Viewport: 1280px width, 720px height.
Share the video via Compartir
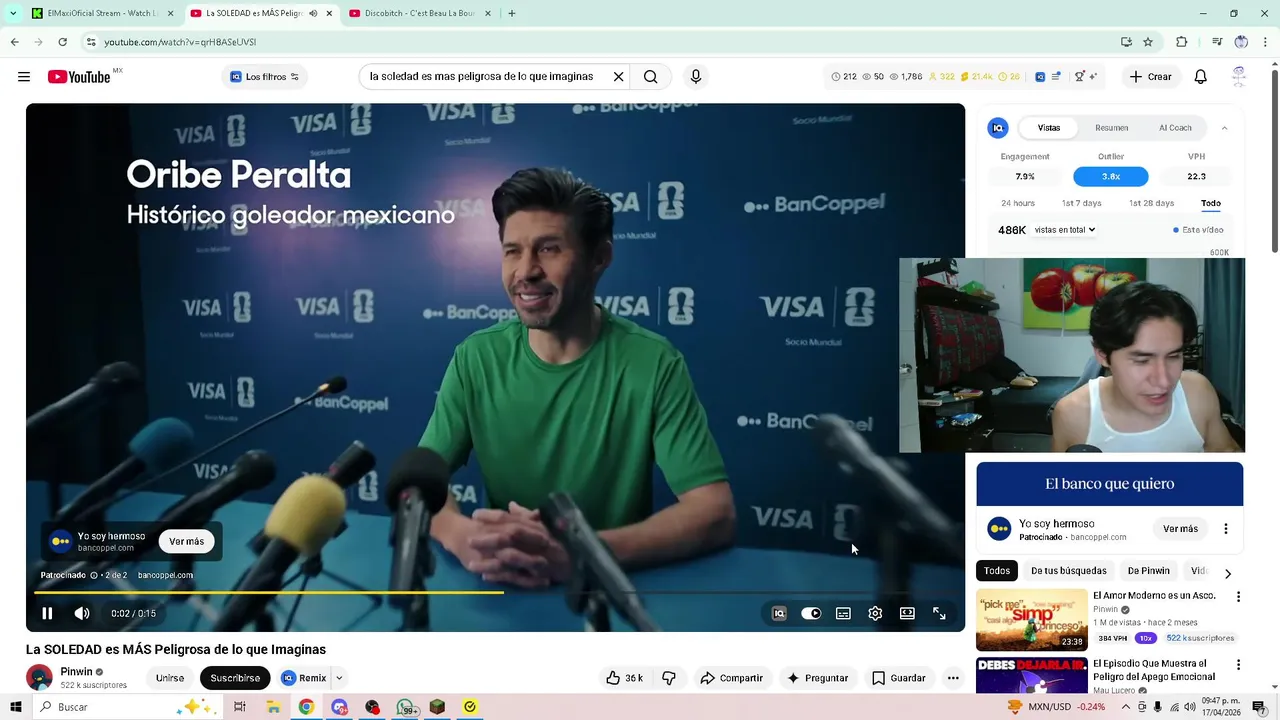pyautogui.click(x=731, y=678)
